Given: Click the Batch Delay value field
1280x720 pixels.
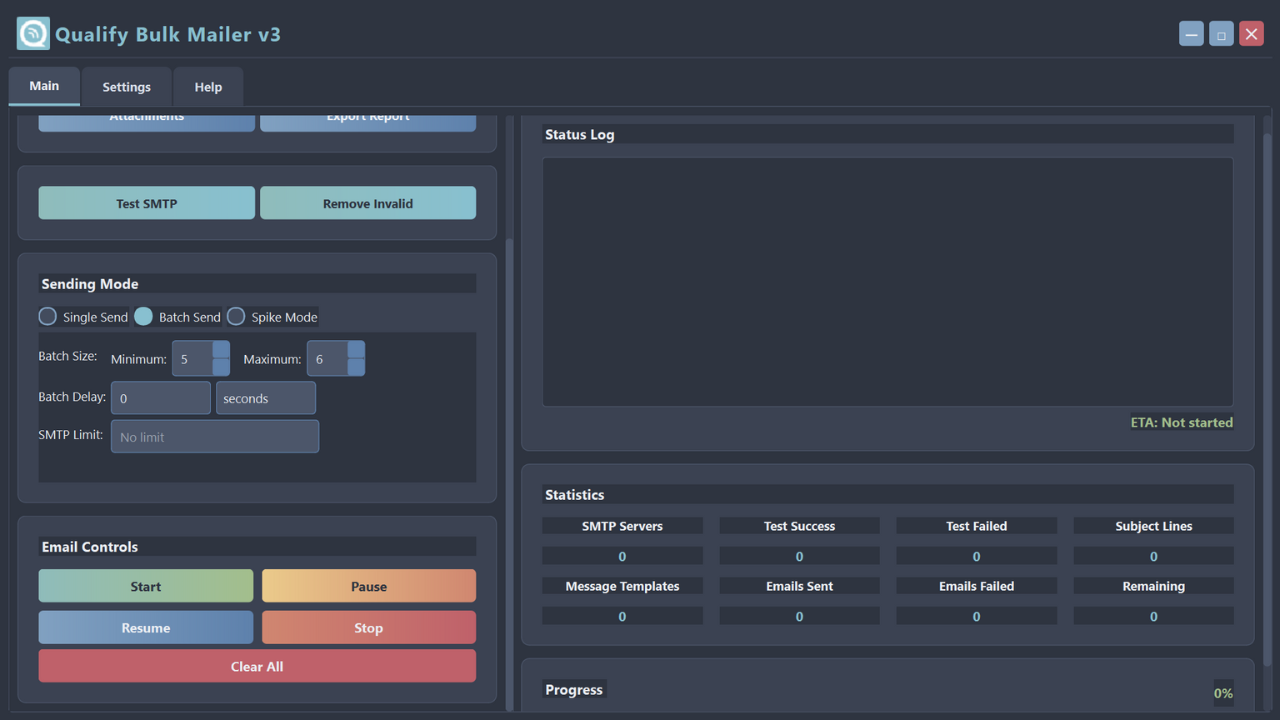Looking at the screenshot, I should pyautogui.click(x=161, y=398).
